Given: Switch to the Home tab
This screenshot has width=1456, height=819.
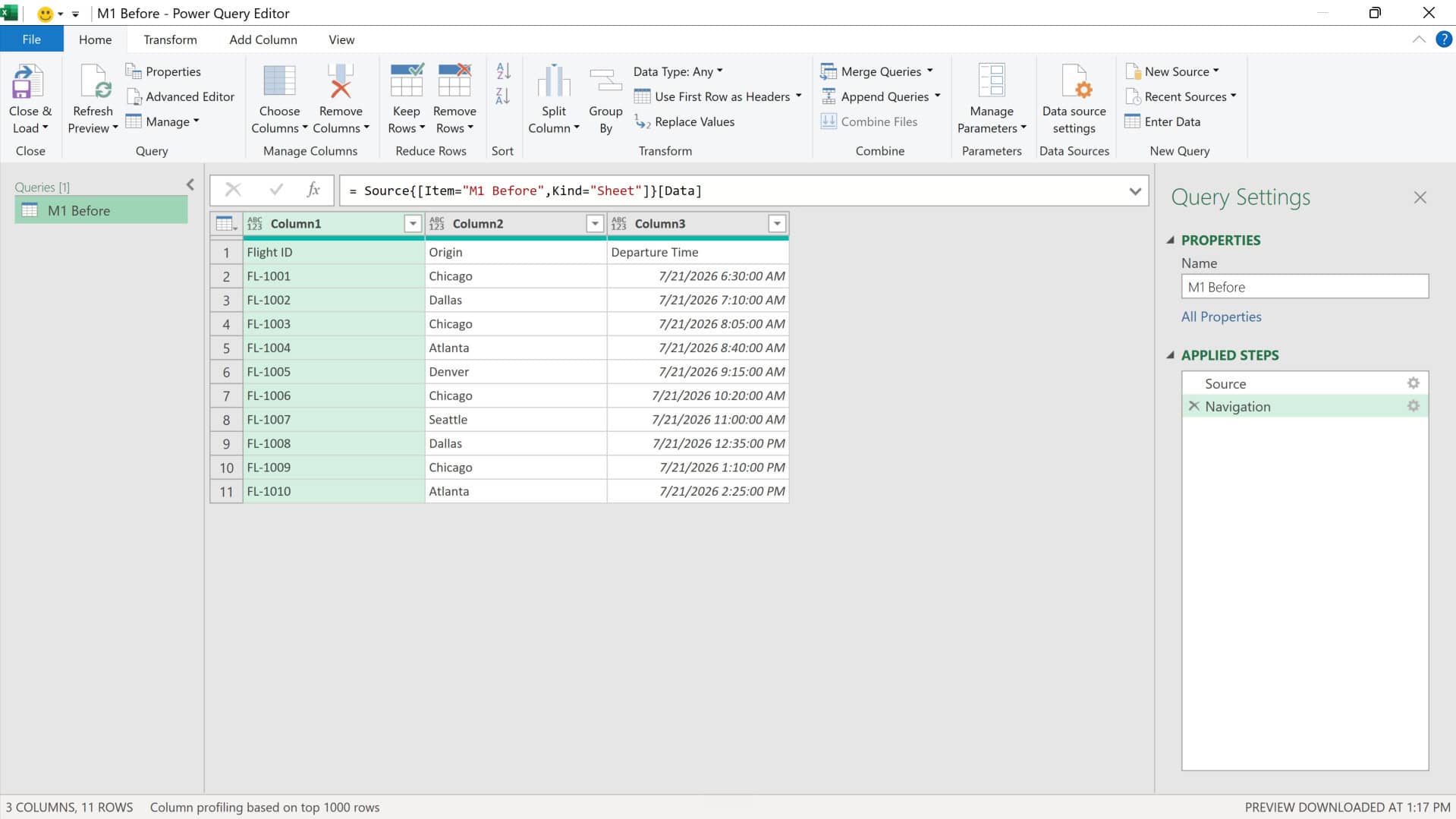Looking at the screenshot, I should click(95, 39).
